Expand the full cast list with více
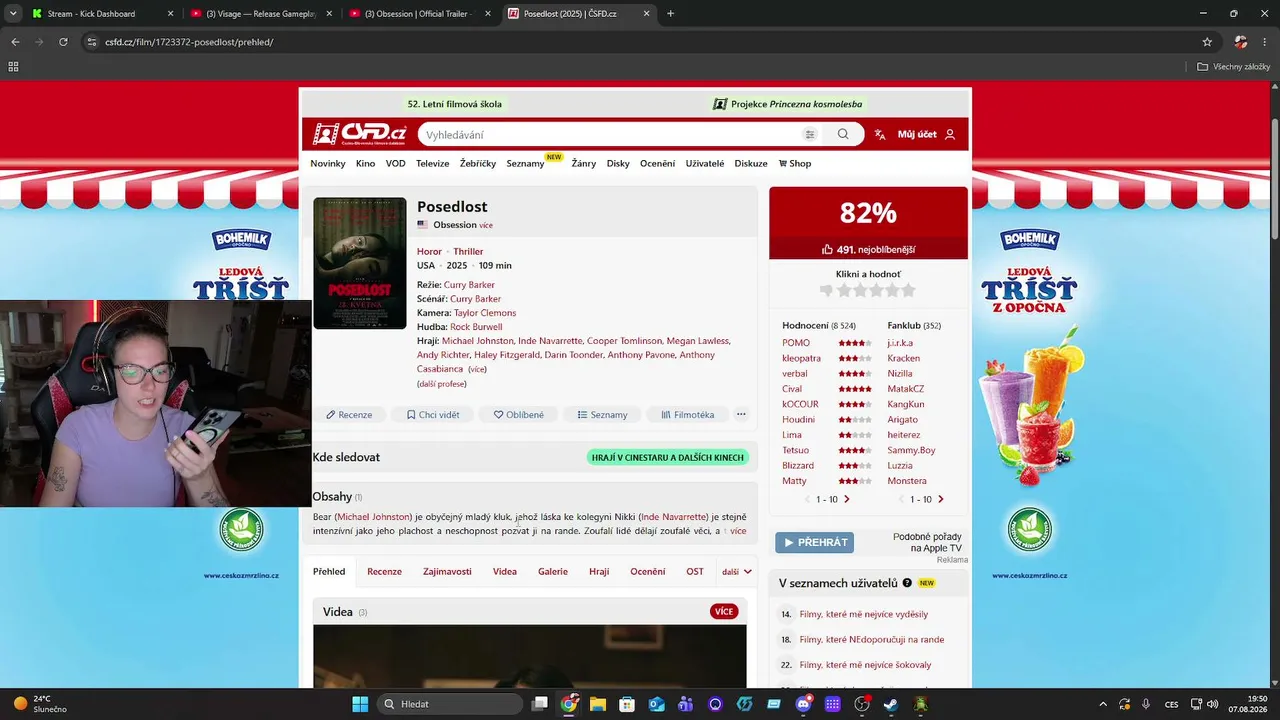This screenshot has height=720, width=1280. [x=477, y=369]
